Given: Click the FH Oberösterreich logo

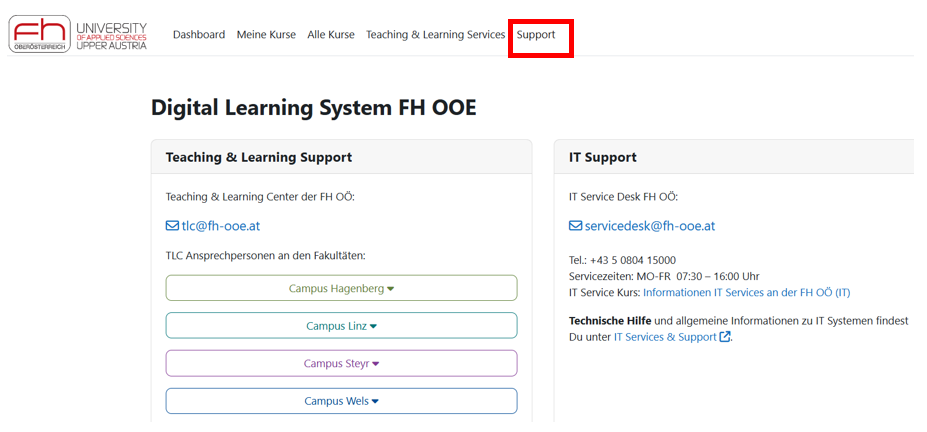Looking at the screenshot, I should click(x=40, y=34).
